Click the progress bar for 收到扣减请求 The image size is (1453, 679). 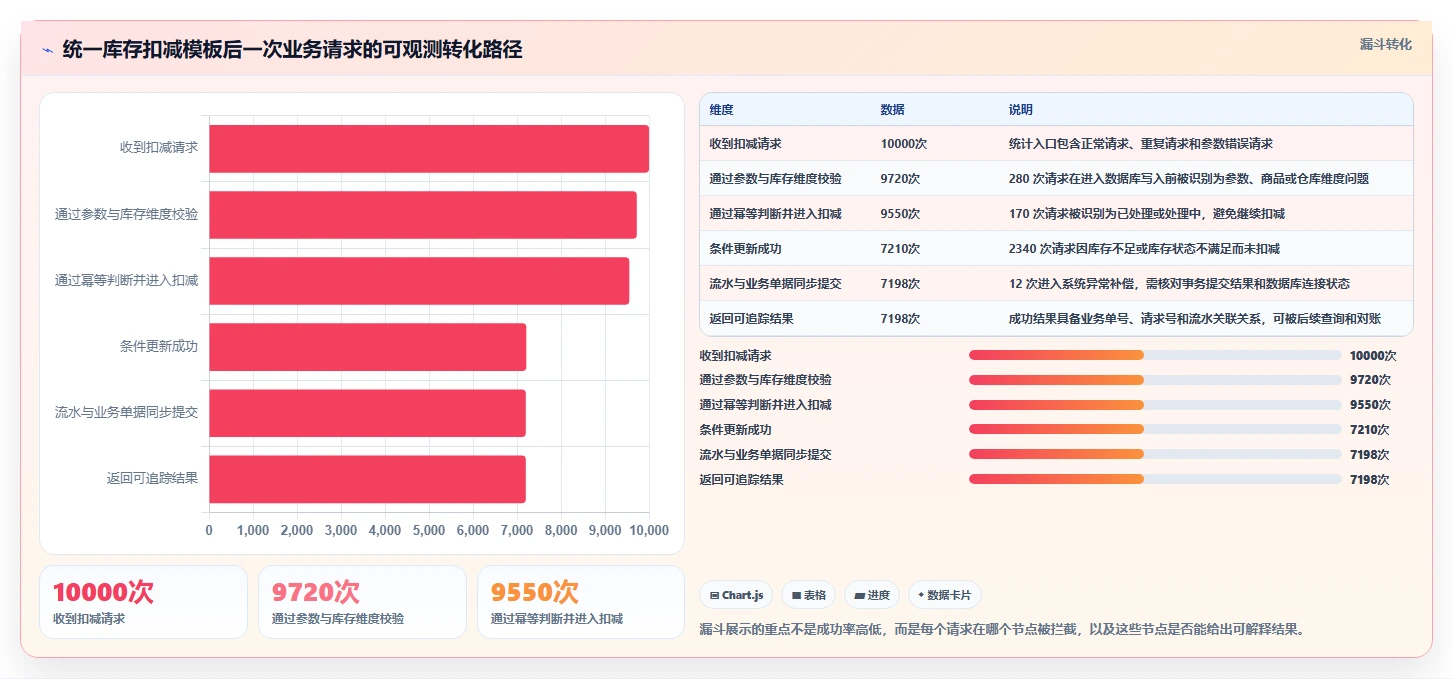[x=1155, y=355]
